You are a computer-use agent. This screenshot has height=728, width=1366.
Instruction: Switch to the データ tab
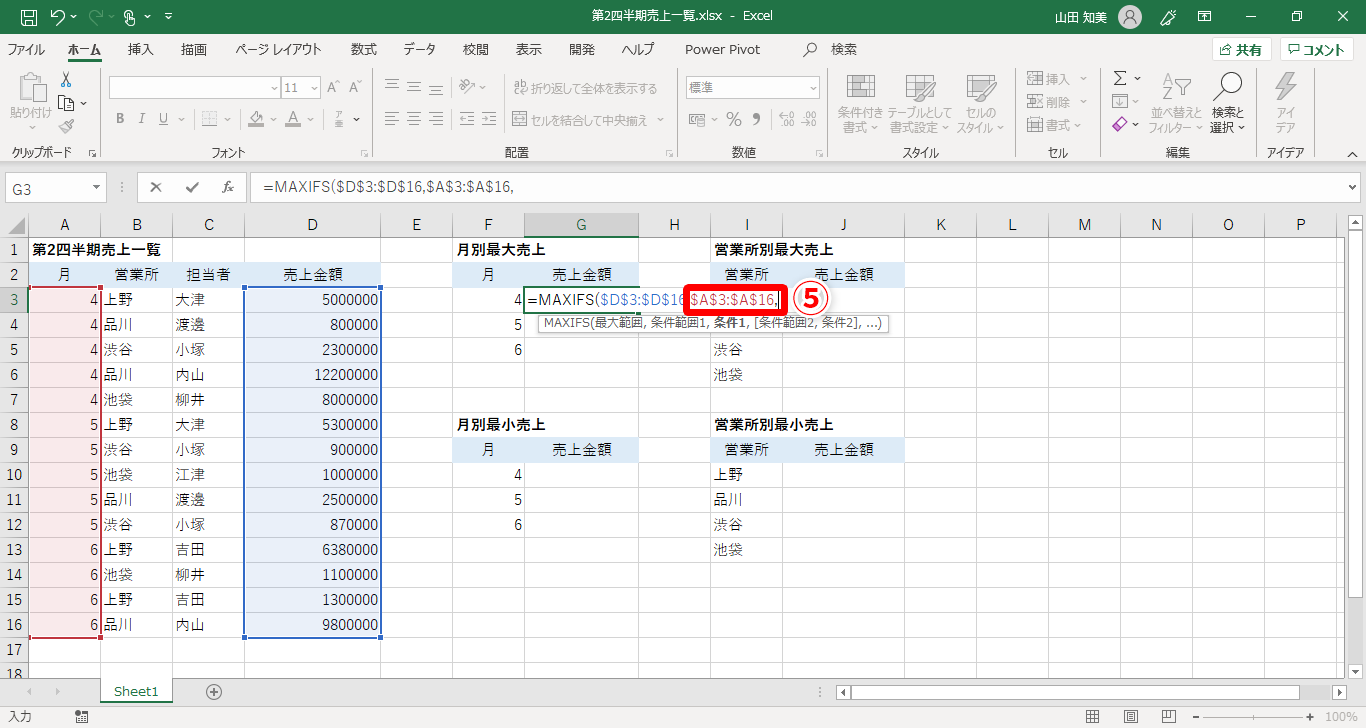click(420, 50)
